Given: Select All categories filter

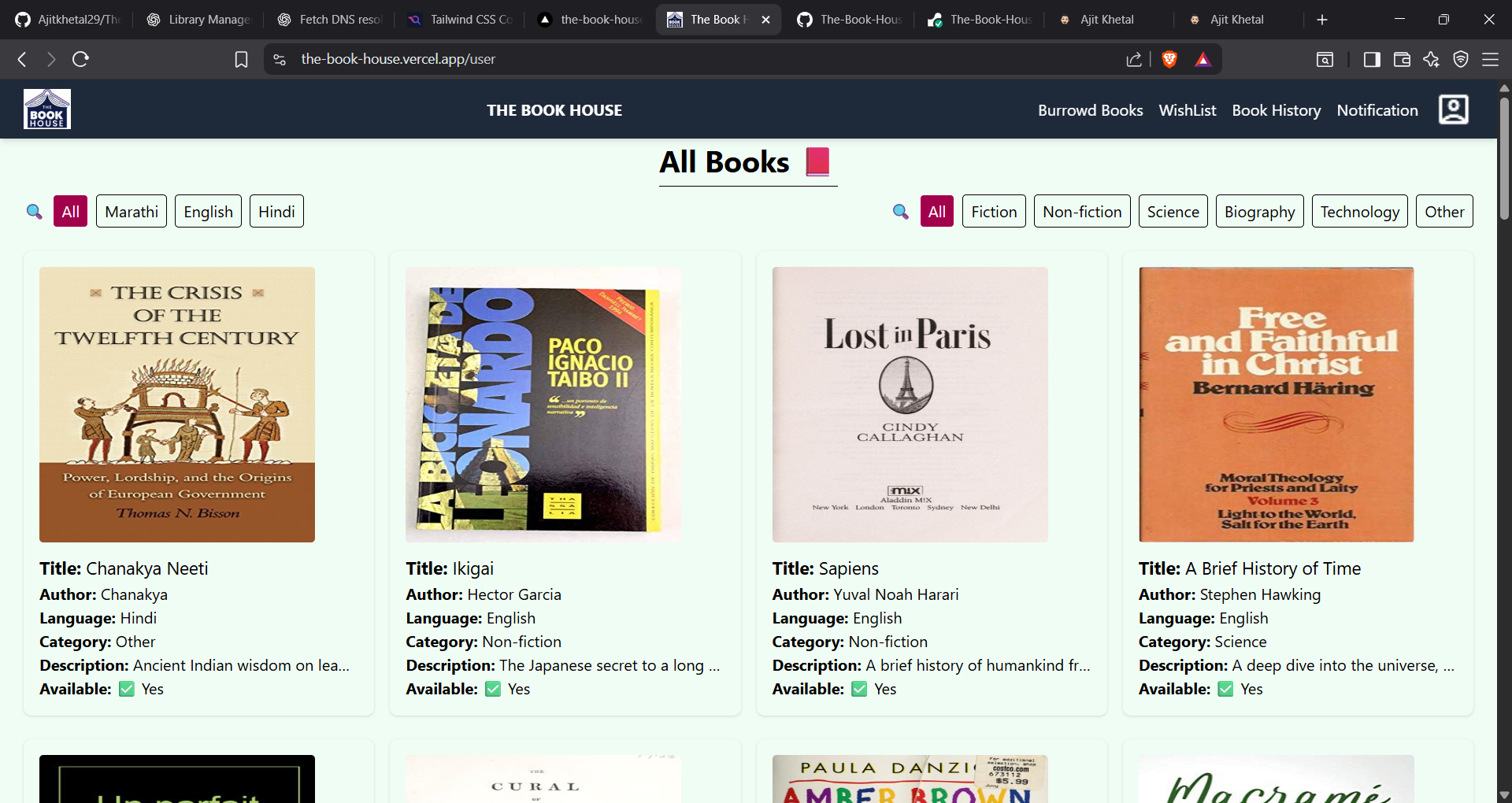Looking at the screenshot, I should point(937,211).
